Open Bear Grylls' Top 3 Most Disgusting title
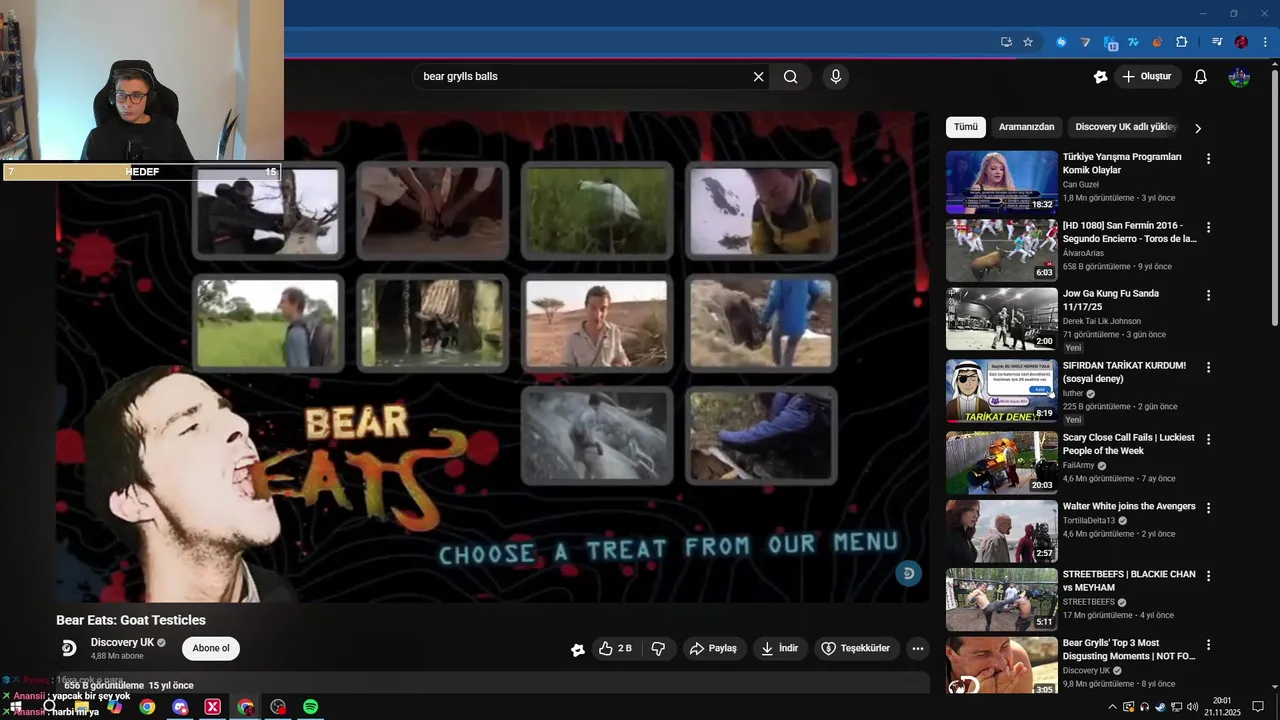The image size is (1280, 720). 1129,650
